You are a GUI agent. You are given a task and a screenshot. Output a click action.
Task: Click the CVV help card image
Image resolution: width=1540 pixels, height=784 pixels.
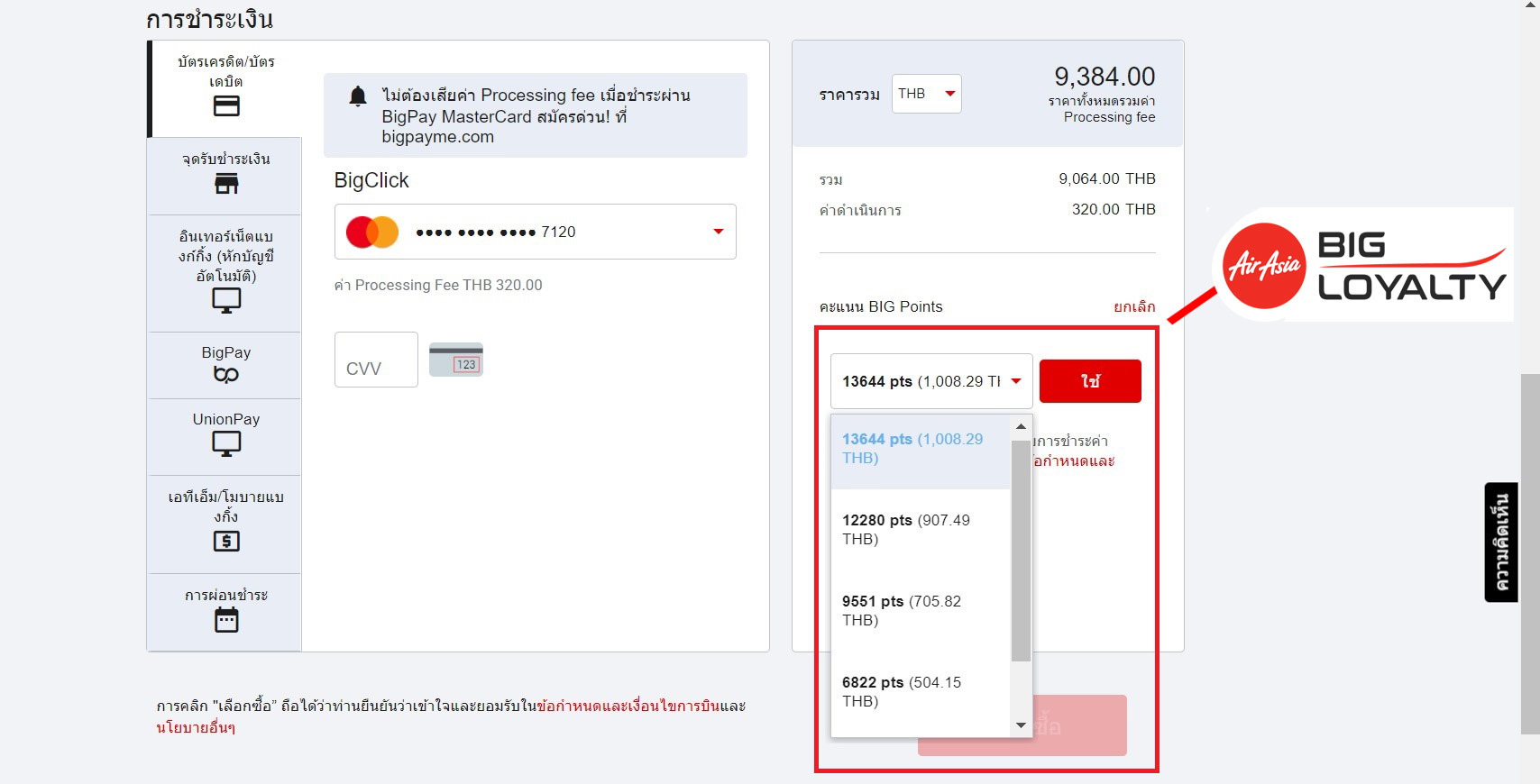(456, 360)
